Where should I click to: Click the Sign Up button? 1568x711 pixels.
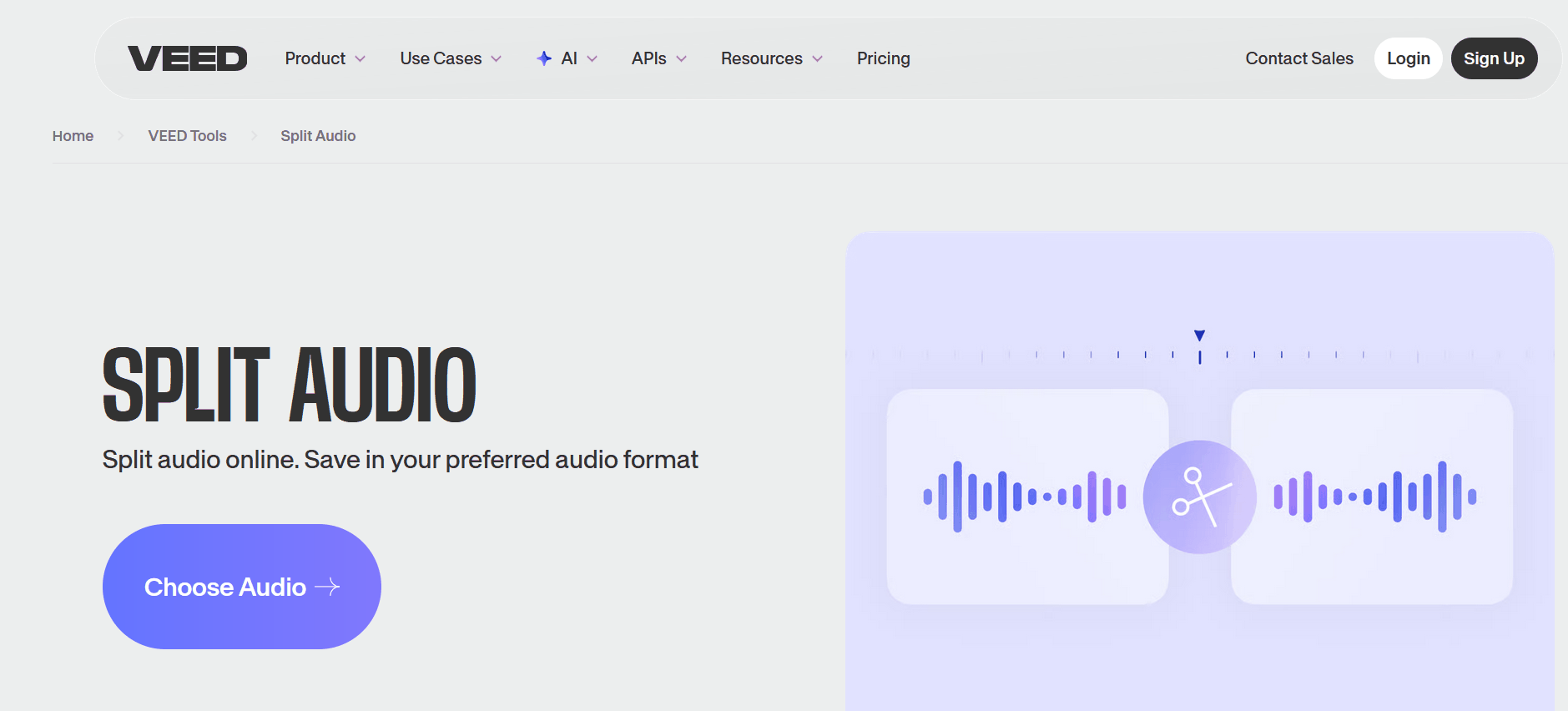pyautogui.click(x=1493, y=58)
